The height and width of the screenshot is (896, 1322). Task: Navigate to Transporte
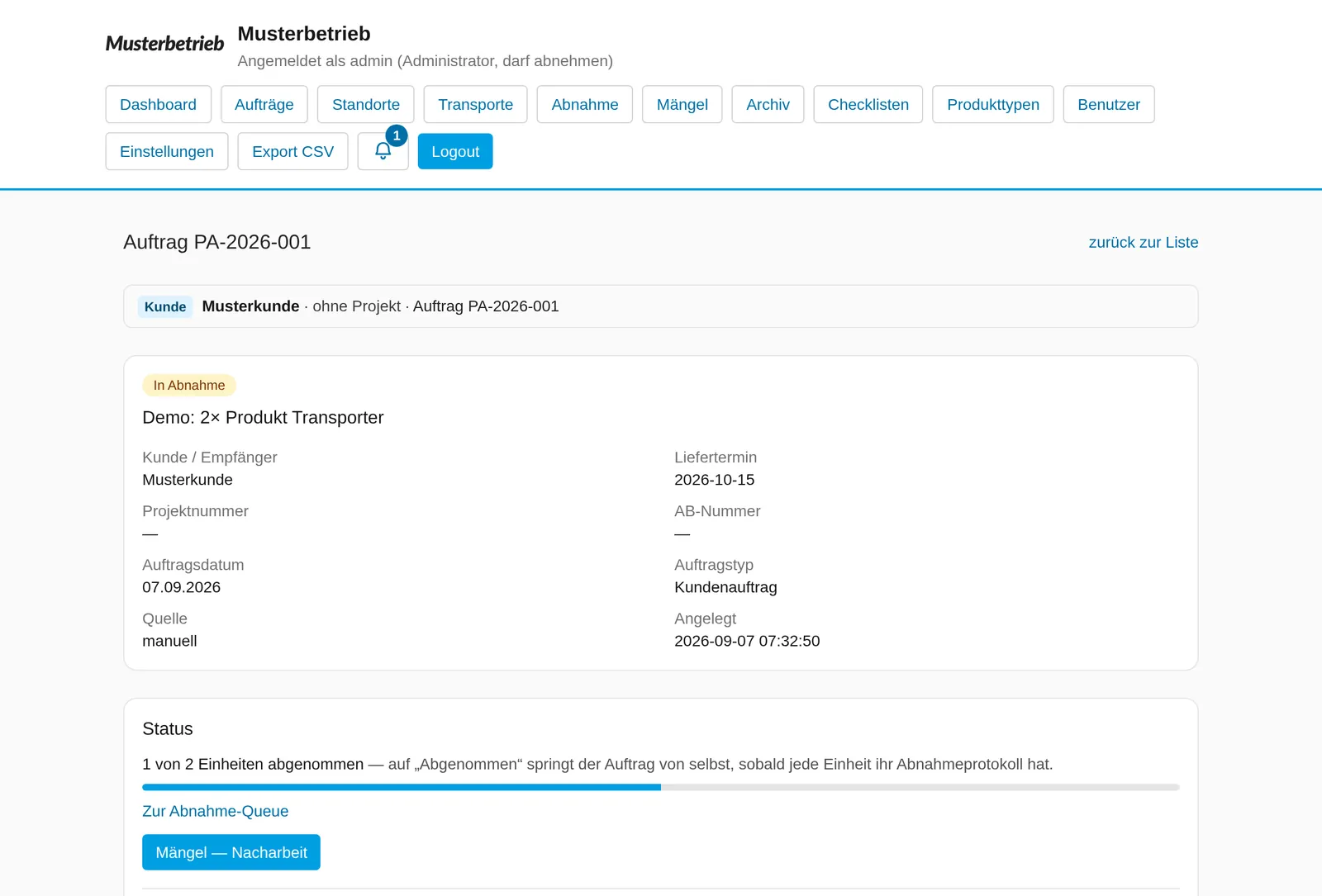point(476,105)
